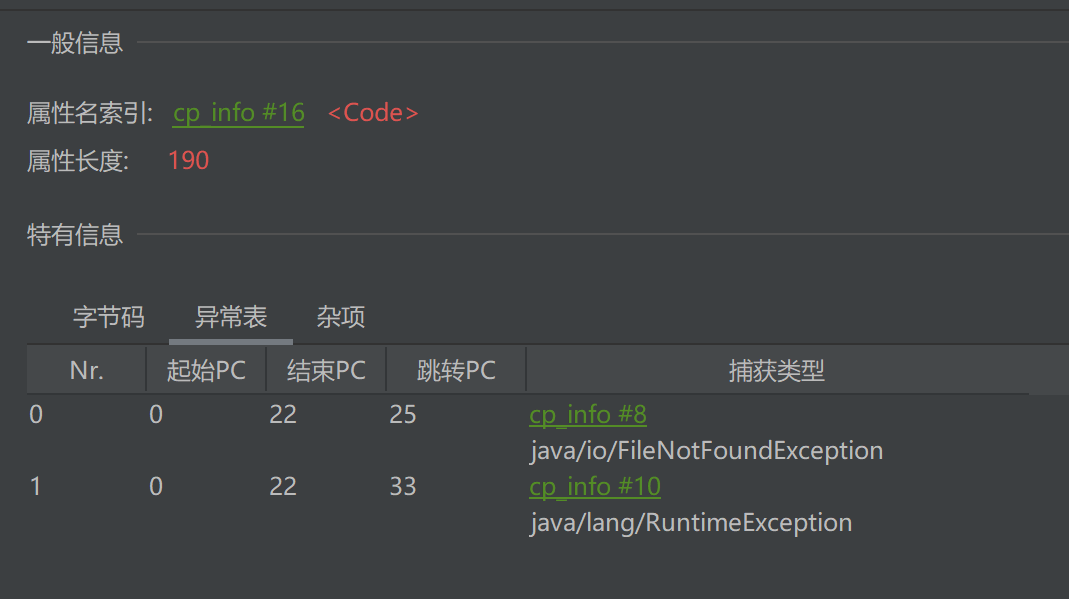Screen dimensions: 1069x599
Task: Click the 跳转PC column header
Action: coord(456,371)
